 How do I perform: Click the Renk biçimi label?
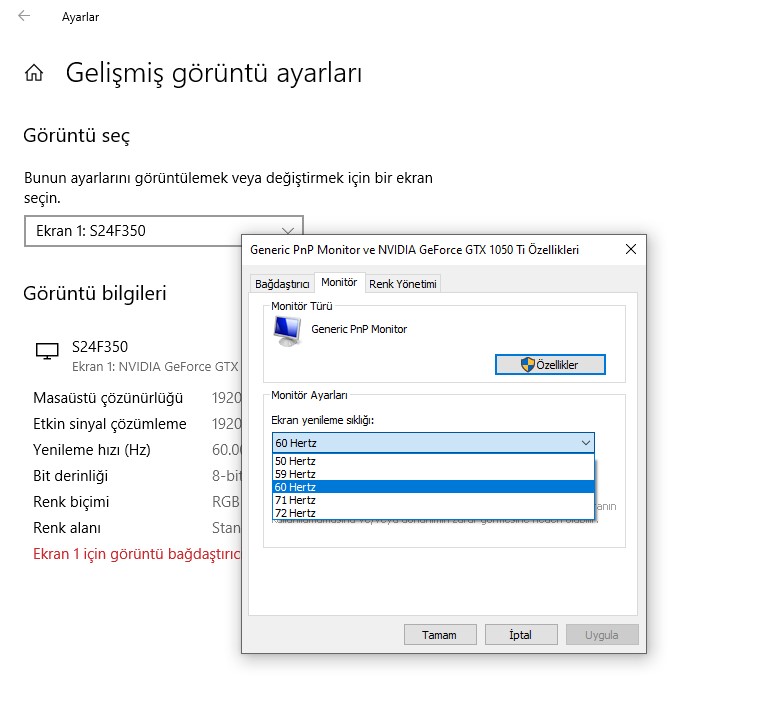(71, 502)
